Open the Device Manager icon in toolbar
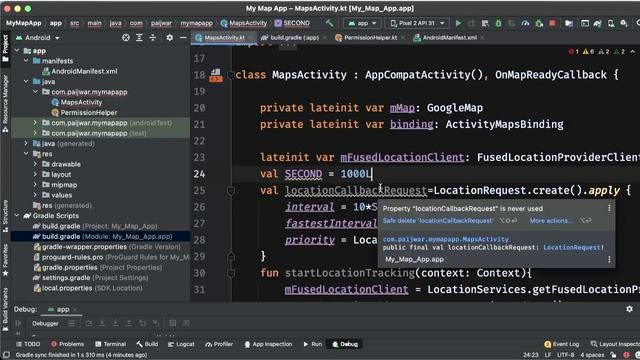The width and height of the screenshot is (640, 360). coord(611,23)
